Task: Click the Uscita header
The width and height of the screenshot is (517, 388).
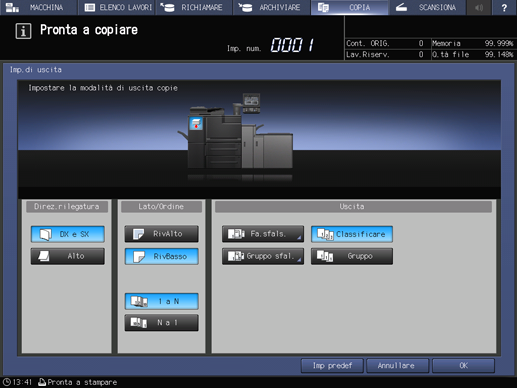Action: click(x=353, y=207)
